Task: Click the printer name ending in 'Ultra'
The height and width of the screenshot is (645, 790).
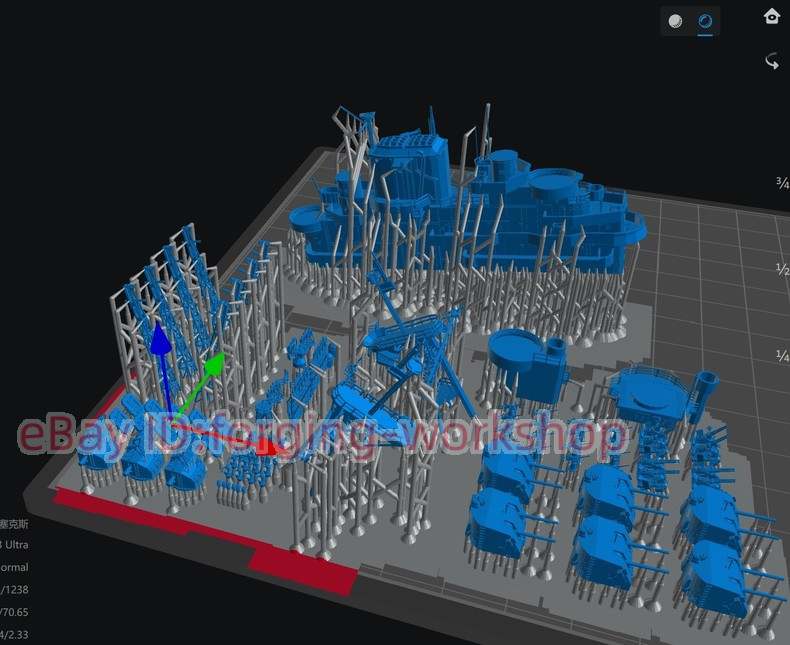Action: coord(14,545)
